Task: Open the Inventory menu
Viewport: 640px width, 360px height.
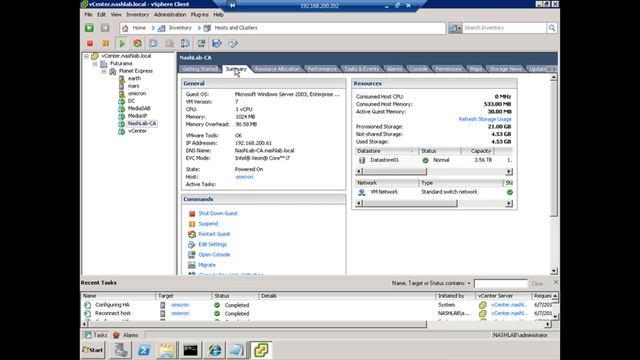Action: click(x=138, y=14)
